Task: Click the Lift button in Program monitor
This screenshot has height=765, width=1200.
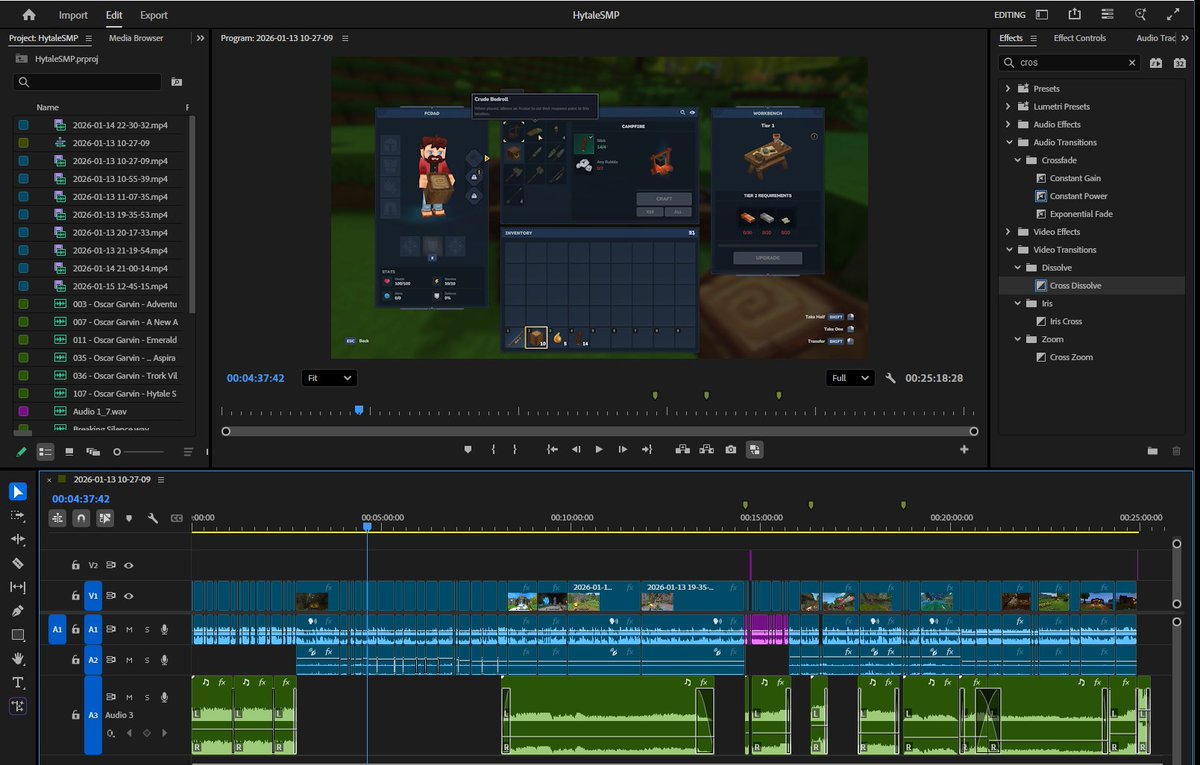Action: [682, 450]
